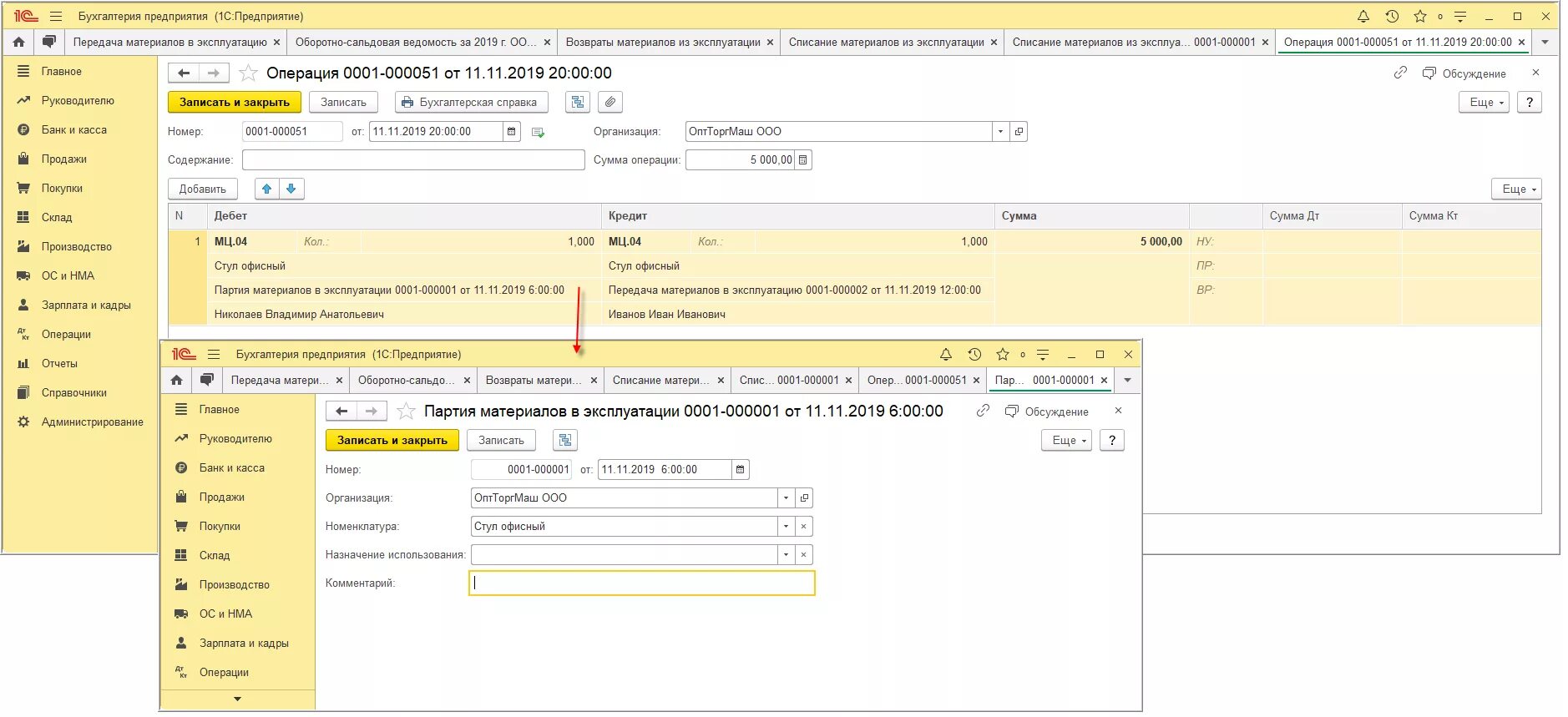Open Склад section in the front window sidebar

(x=215, y=555)
